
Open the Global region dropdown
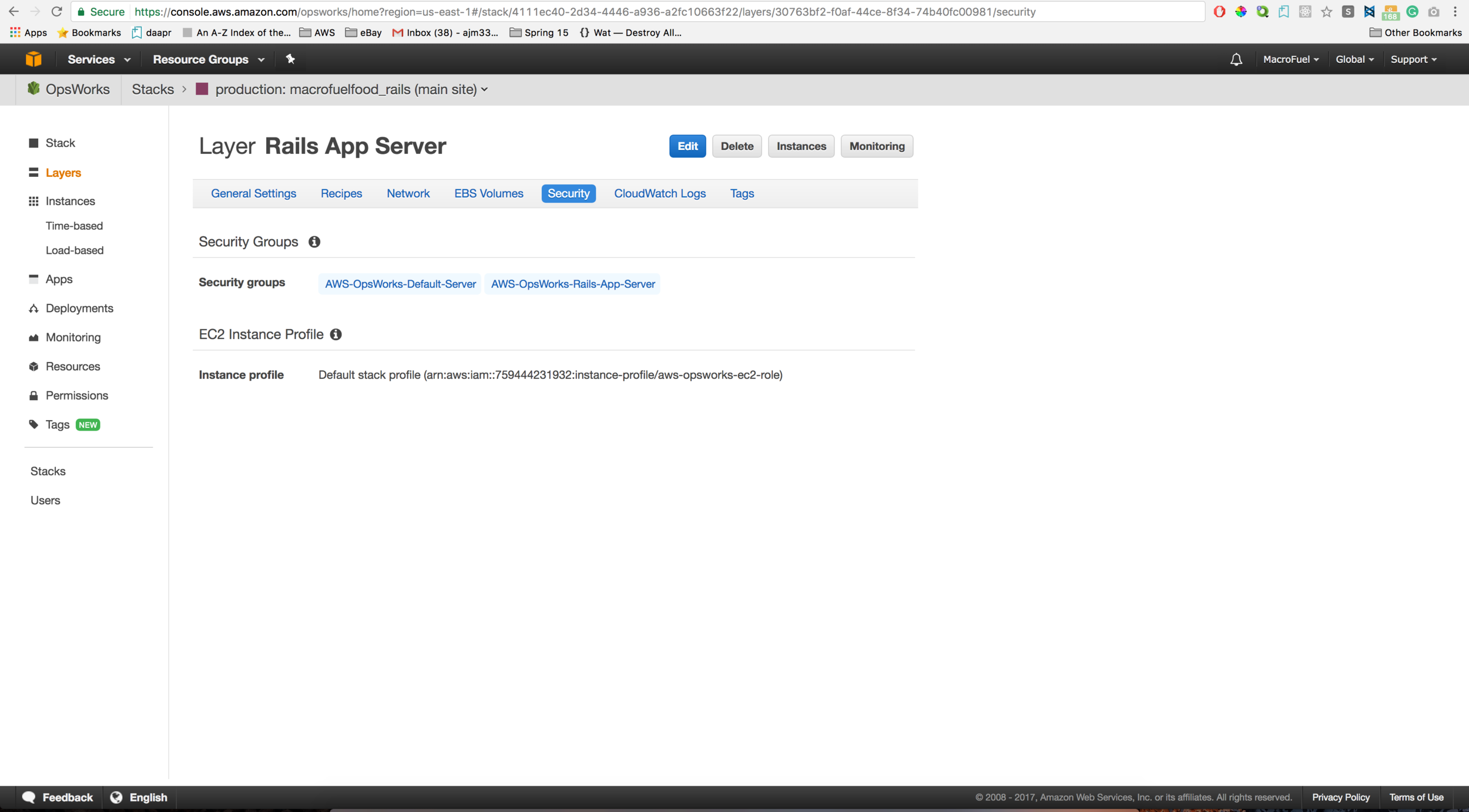[x=1354, y=59]
